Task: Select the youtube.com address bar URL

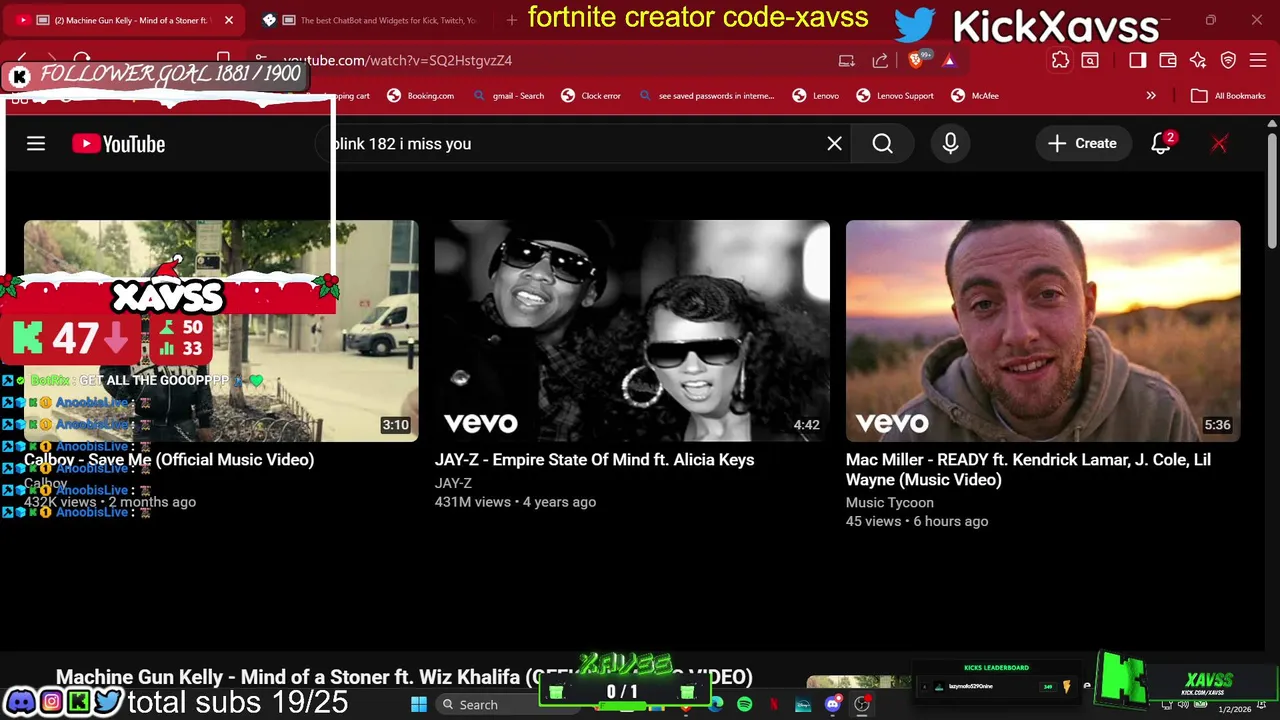Action: click(x=397, y=61)
